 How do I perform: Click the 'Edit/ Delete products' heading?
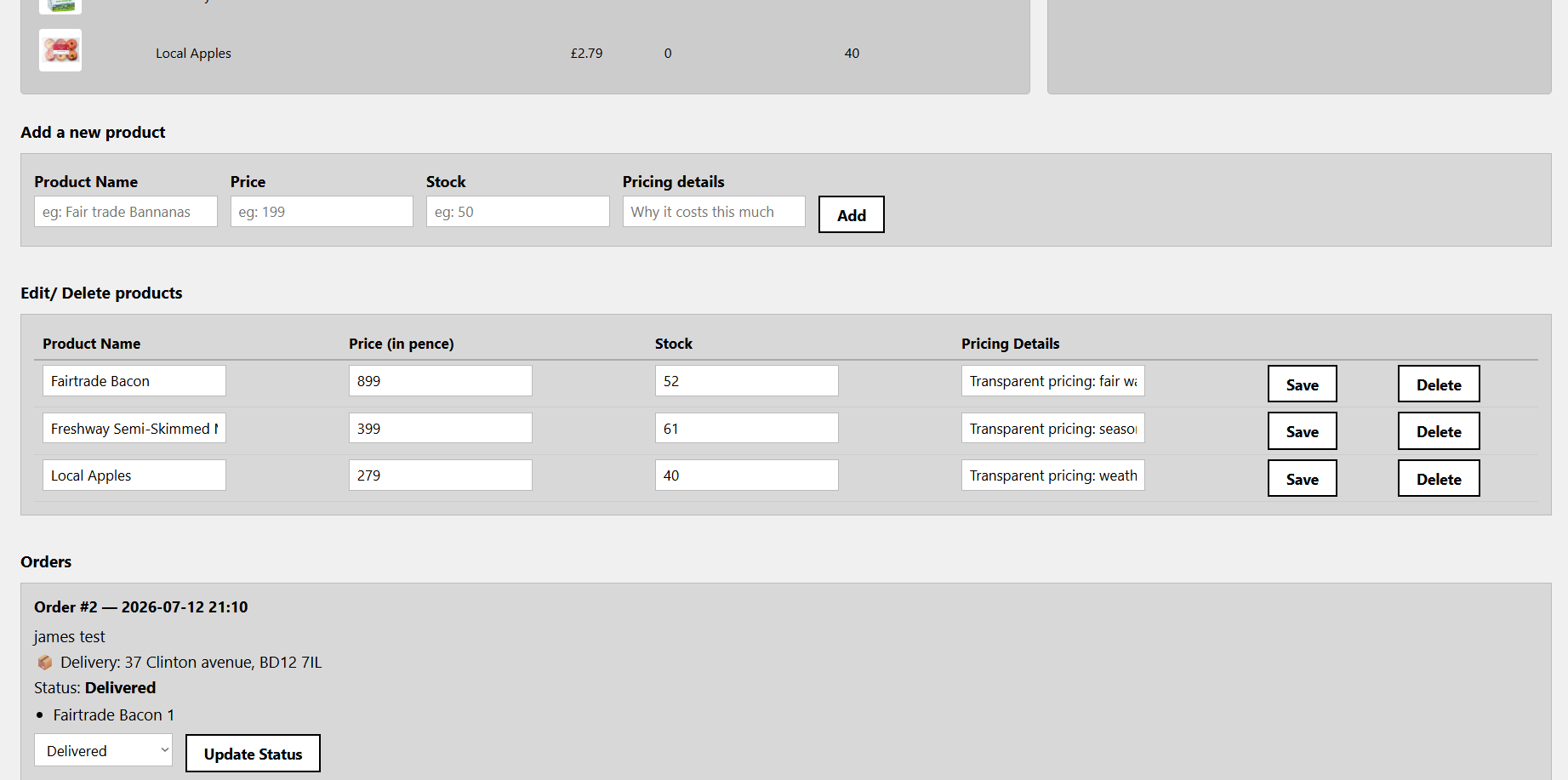tap(101, 293)
